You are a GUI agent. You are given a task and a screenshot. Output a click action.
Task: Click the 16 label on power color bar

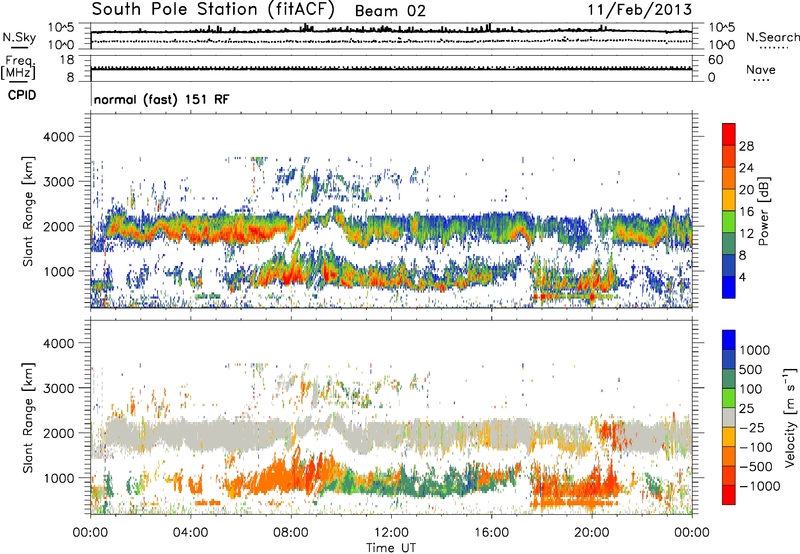tap(746, 212)
